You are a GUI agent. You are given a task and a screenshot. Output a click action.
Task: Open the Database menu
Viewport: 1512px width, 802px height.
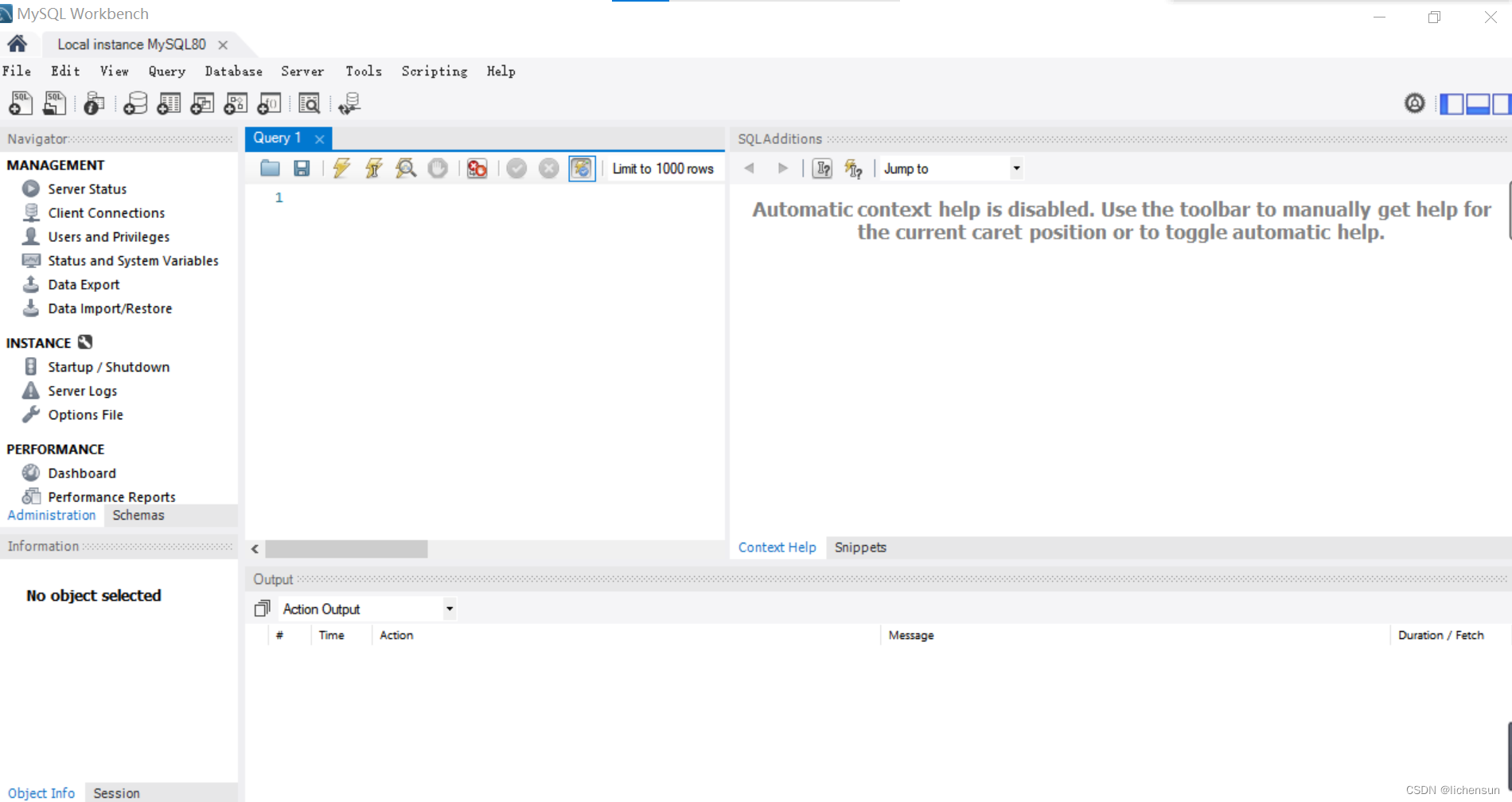click(x=233, y=71)
